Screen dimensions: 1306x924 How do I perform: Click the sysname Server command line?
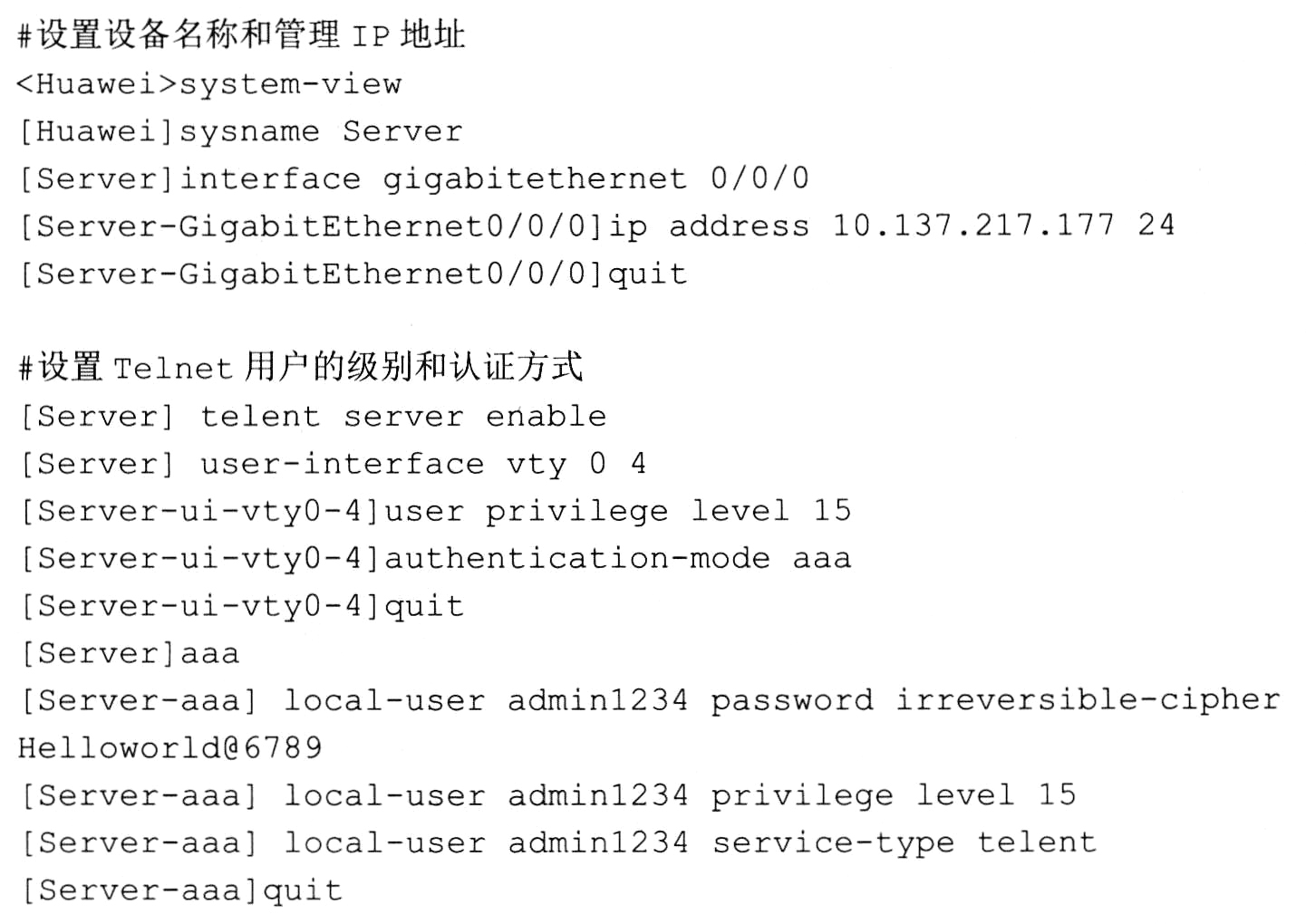[240, 131]
